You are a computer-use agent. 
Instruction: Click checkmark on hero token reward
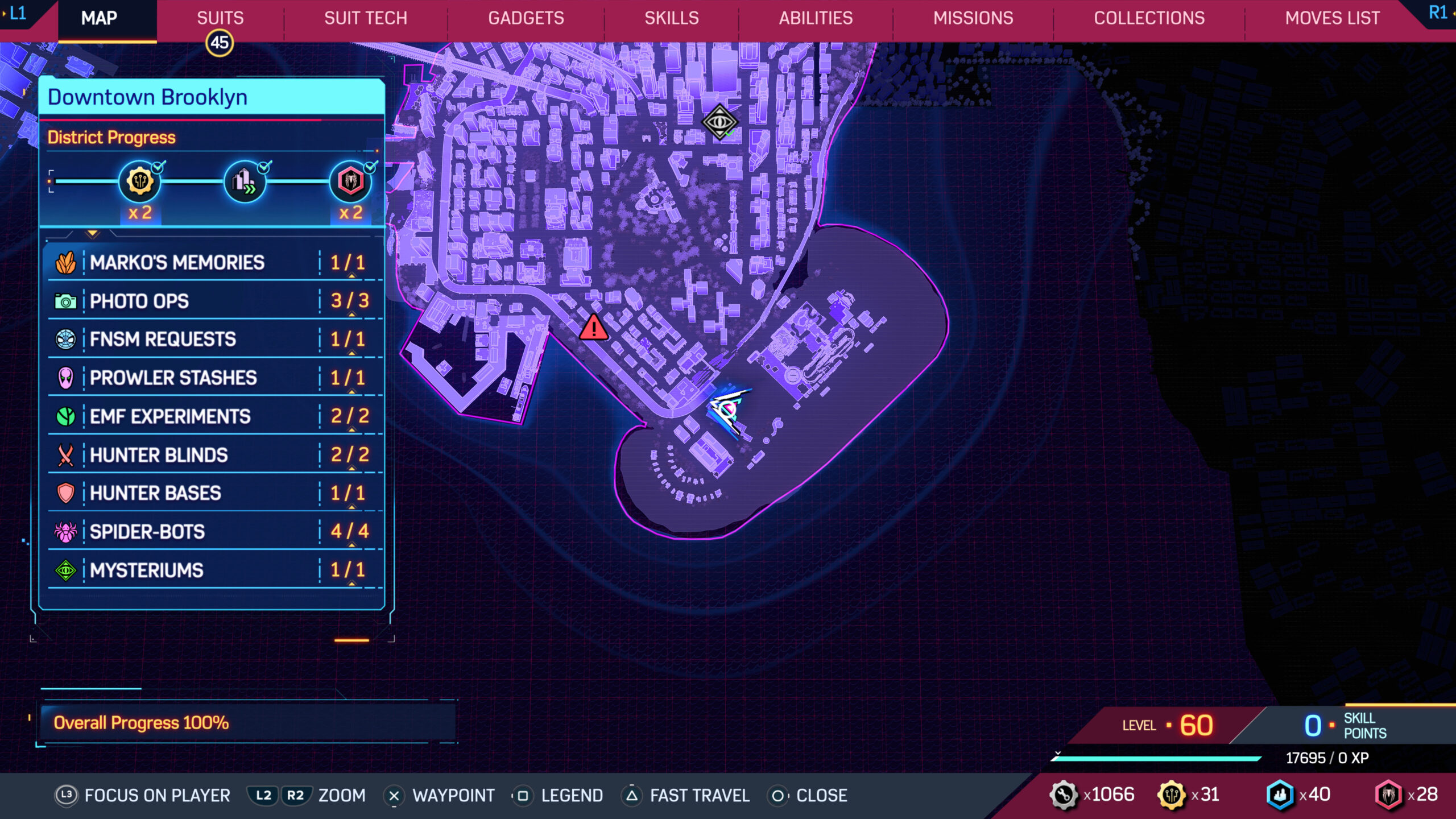(370, 167)
